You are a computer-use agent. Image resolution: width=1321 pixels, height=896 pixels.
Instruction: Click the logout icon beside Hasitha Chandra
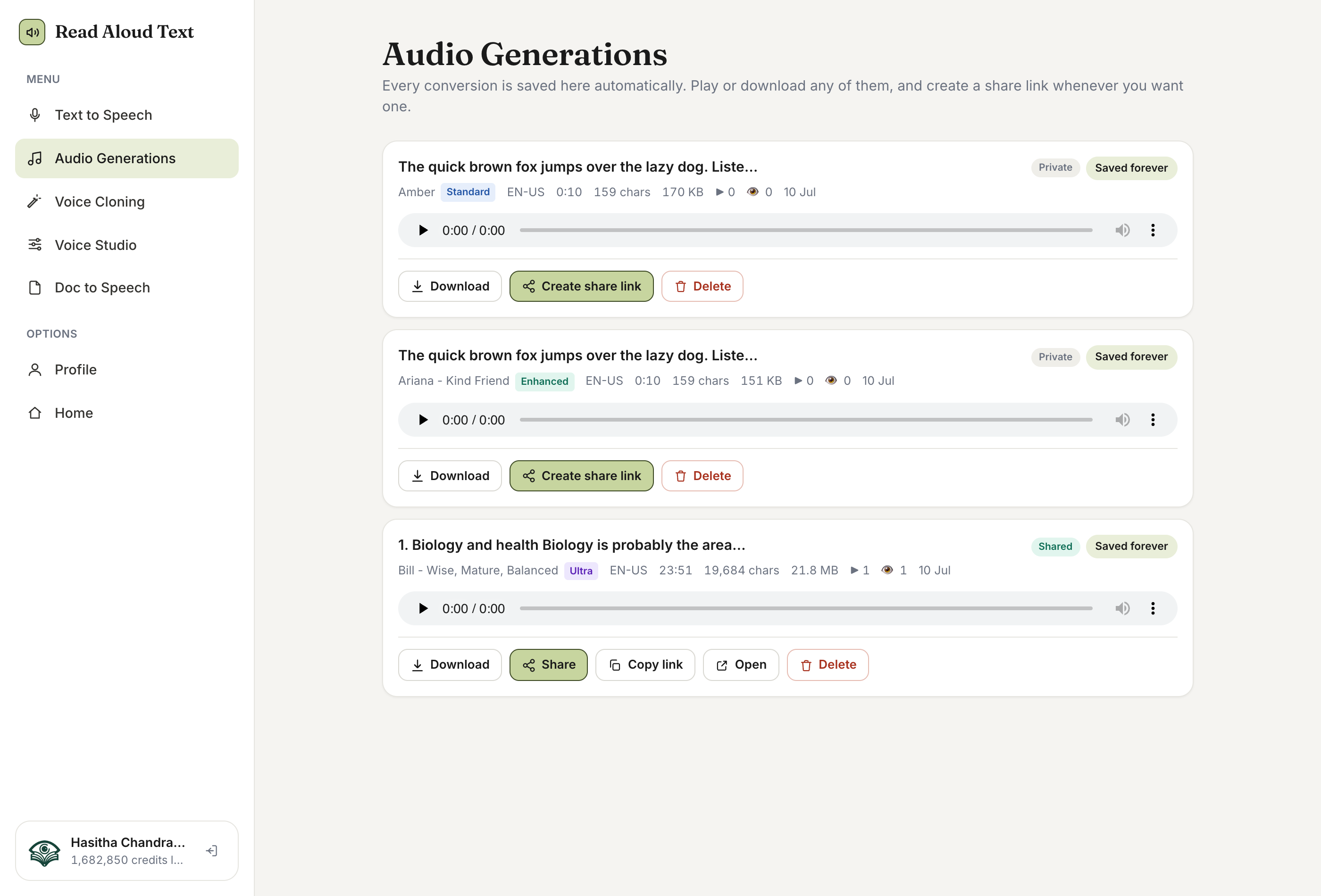point(211,851)
